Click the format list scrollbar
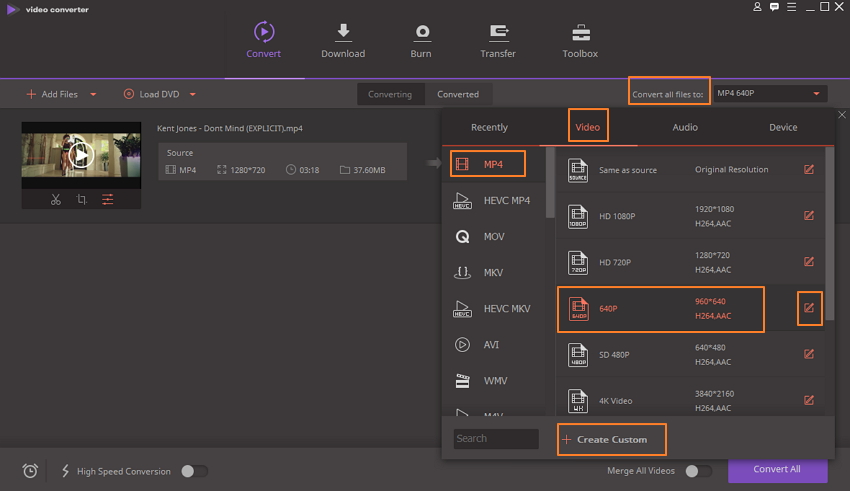Image resolution: width=850 pixels, height=491 pixels. click(550, 182)
